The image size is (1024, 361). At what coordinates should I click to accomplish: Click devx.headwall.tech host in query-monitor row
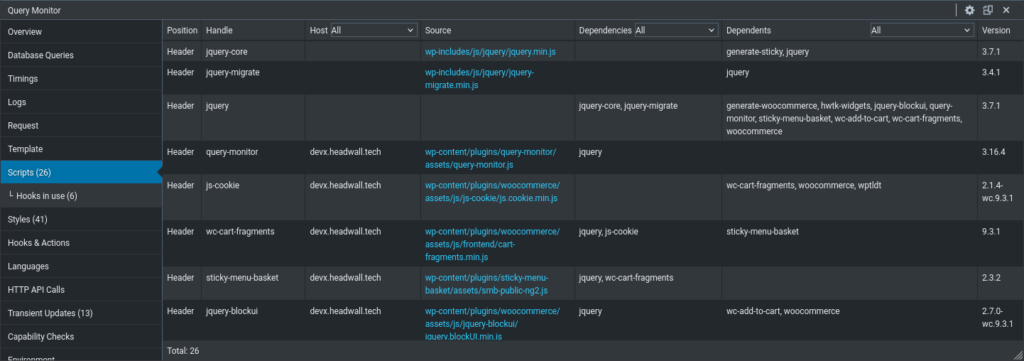point(345,152)
